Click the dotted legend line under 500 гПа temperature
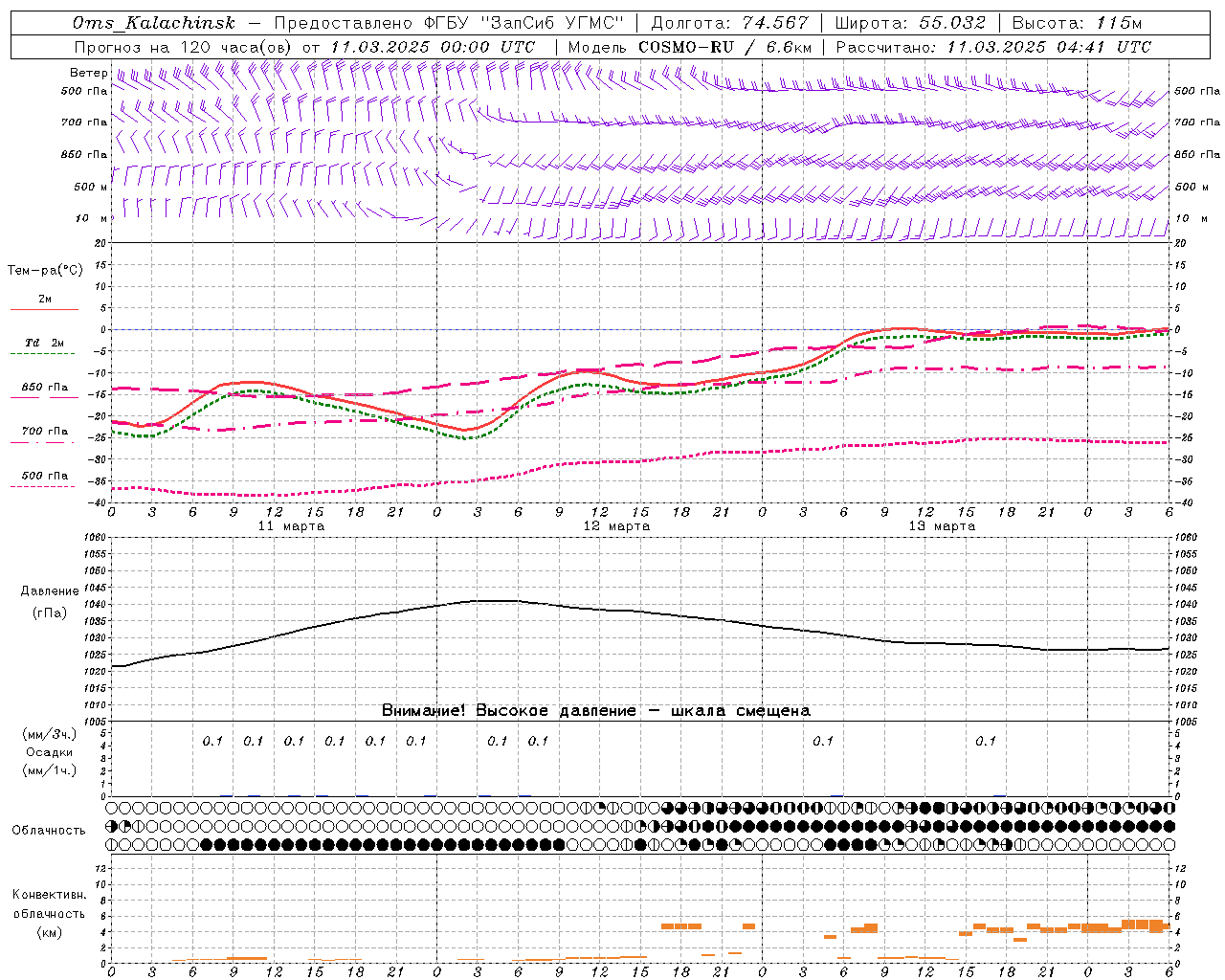 (43, 486)
